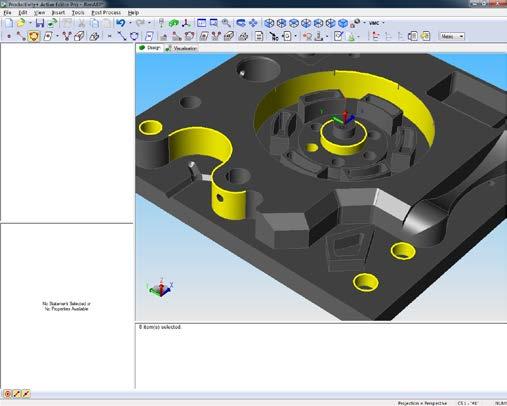Click the shading spheres render mode icon
The image size is (507, 406).
click(x=355, y=23)
